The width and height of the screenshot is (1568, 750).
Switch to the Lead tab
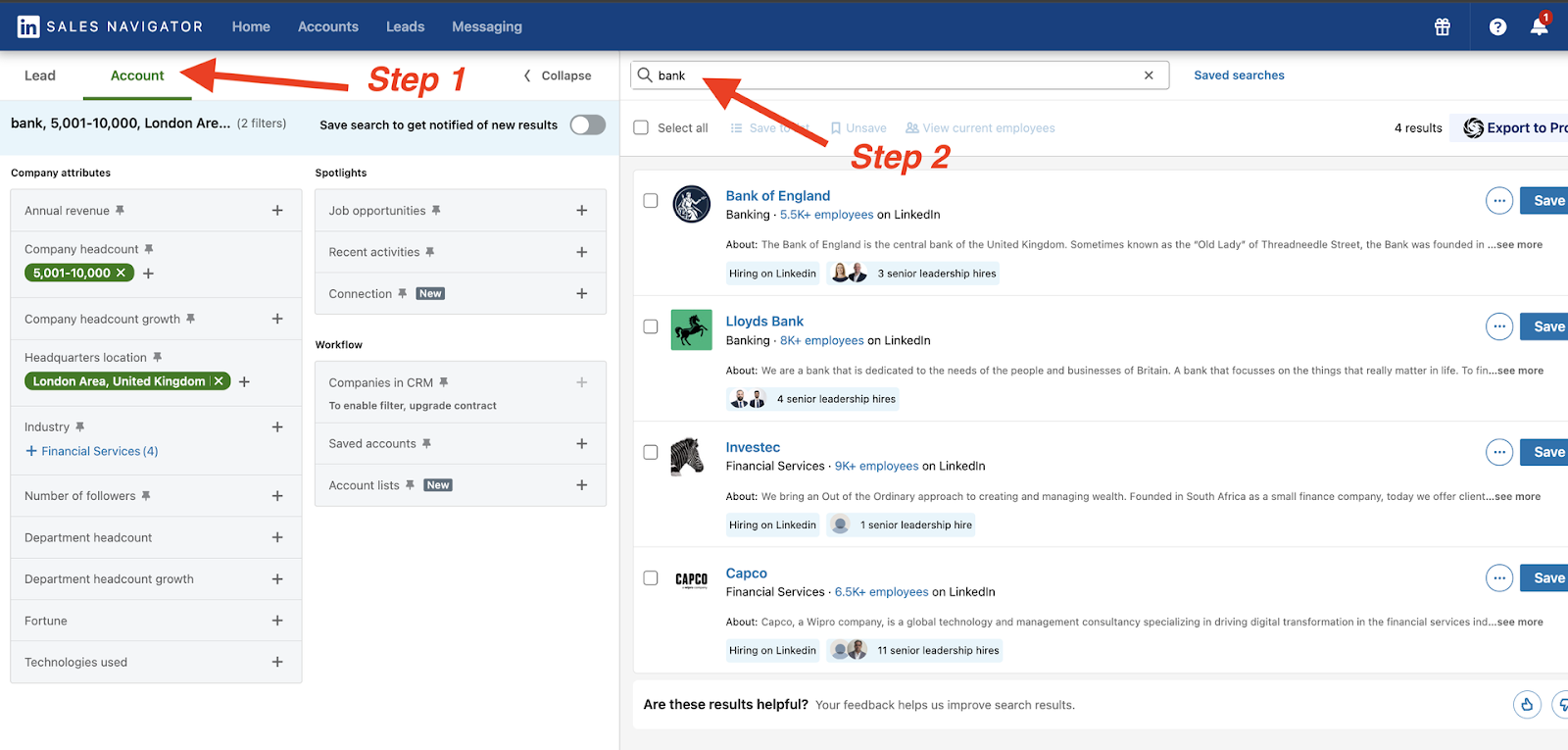[40, 75]
